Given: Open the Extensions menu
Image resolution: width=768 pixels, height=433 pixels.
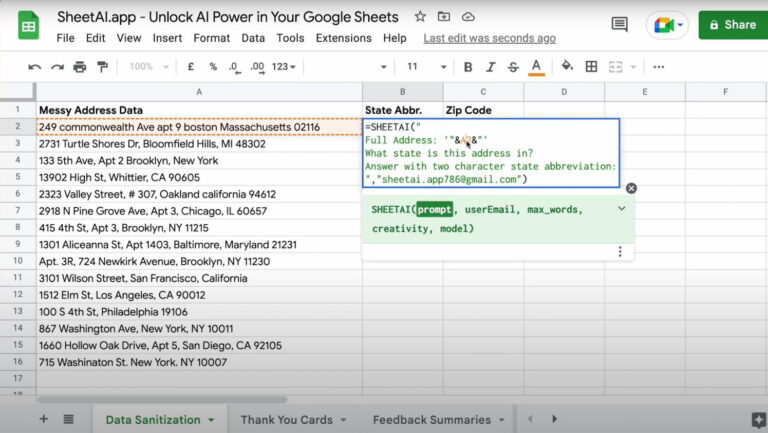Looking at the screenshot, I should [343, 38].
